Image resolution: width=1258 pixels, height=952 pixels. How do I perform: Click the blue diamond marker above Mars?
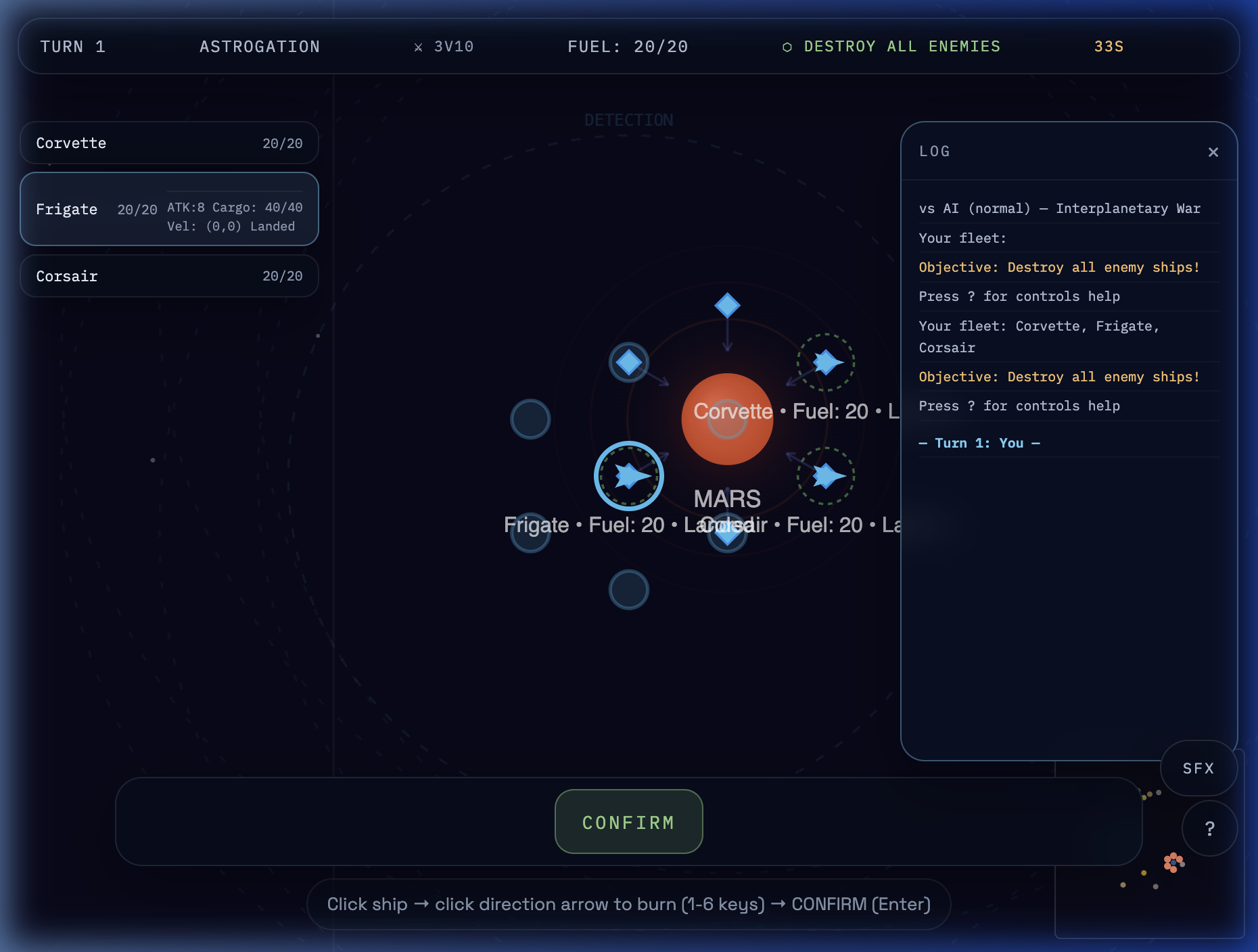727,306
